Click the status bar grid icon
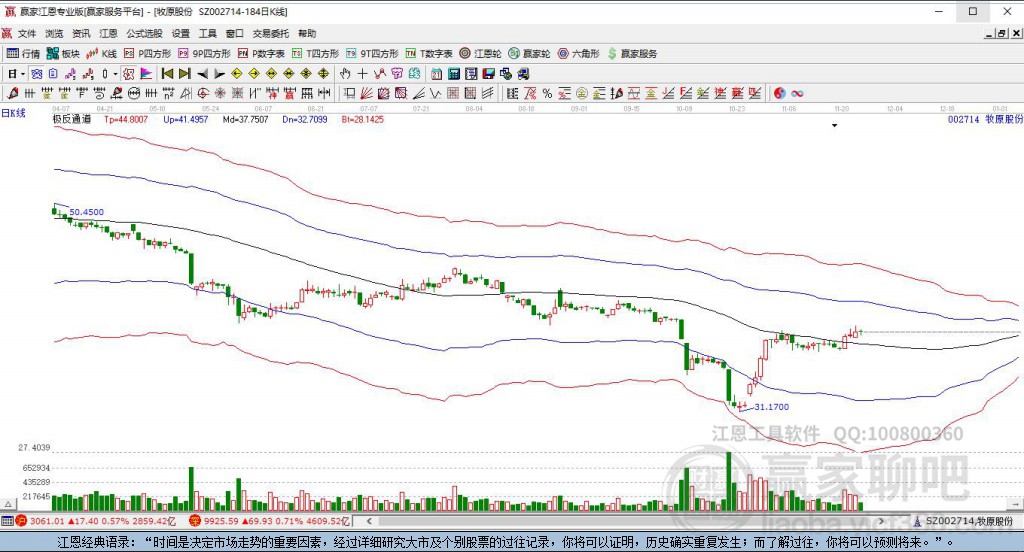The width and height of the screenshot is (1024, 552). [7, 521]
